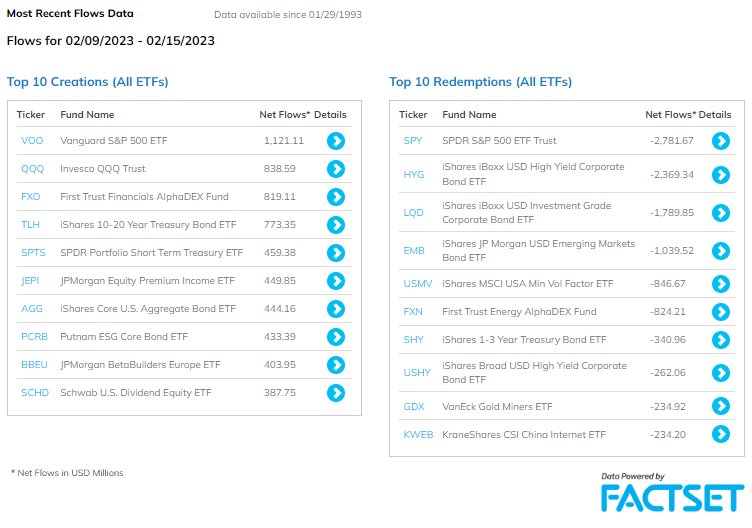Open the VOO ticker link

32,141
